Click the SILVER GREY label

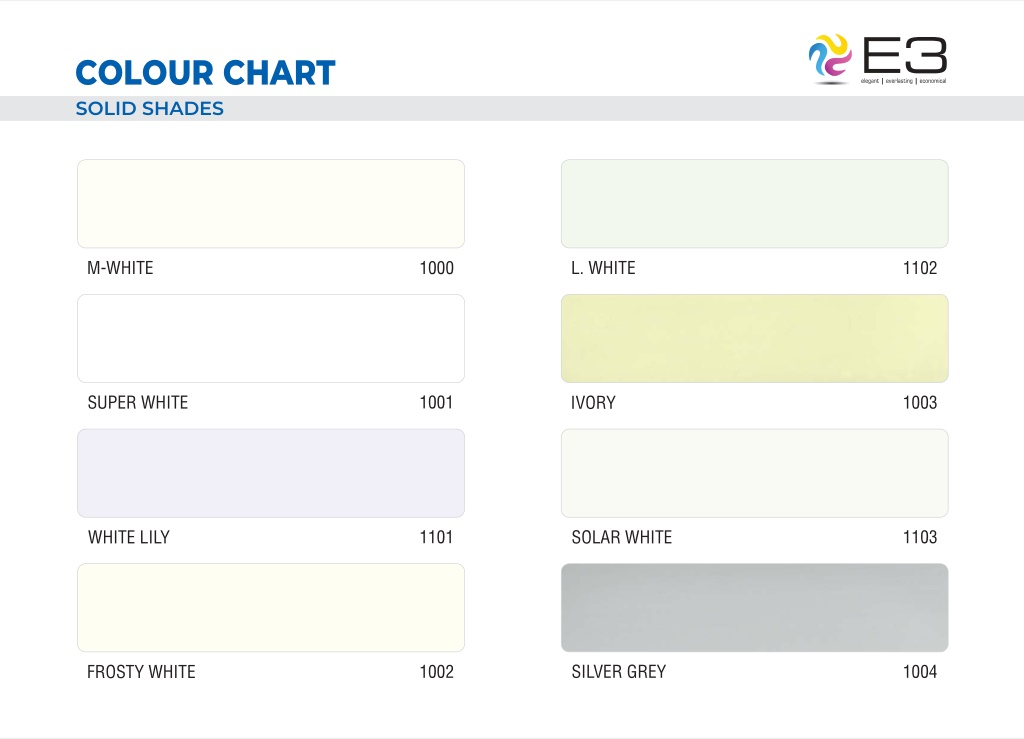(618, 672)
